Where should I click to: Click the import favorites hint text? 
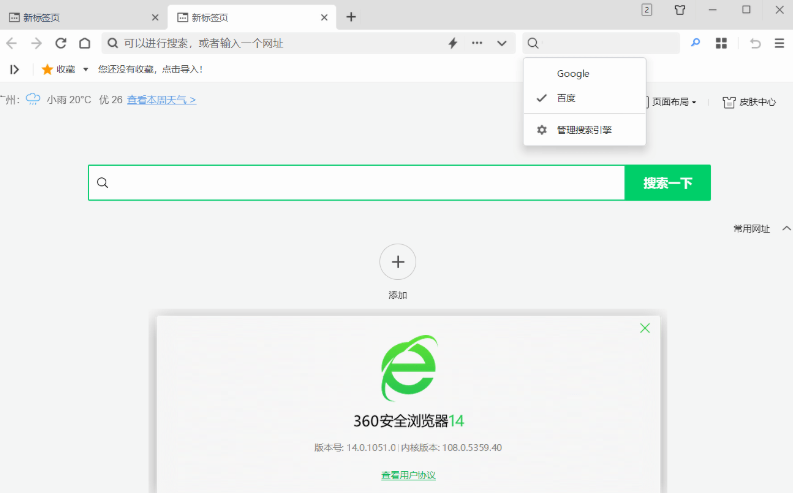150,69
